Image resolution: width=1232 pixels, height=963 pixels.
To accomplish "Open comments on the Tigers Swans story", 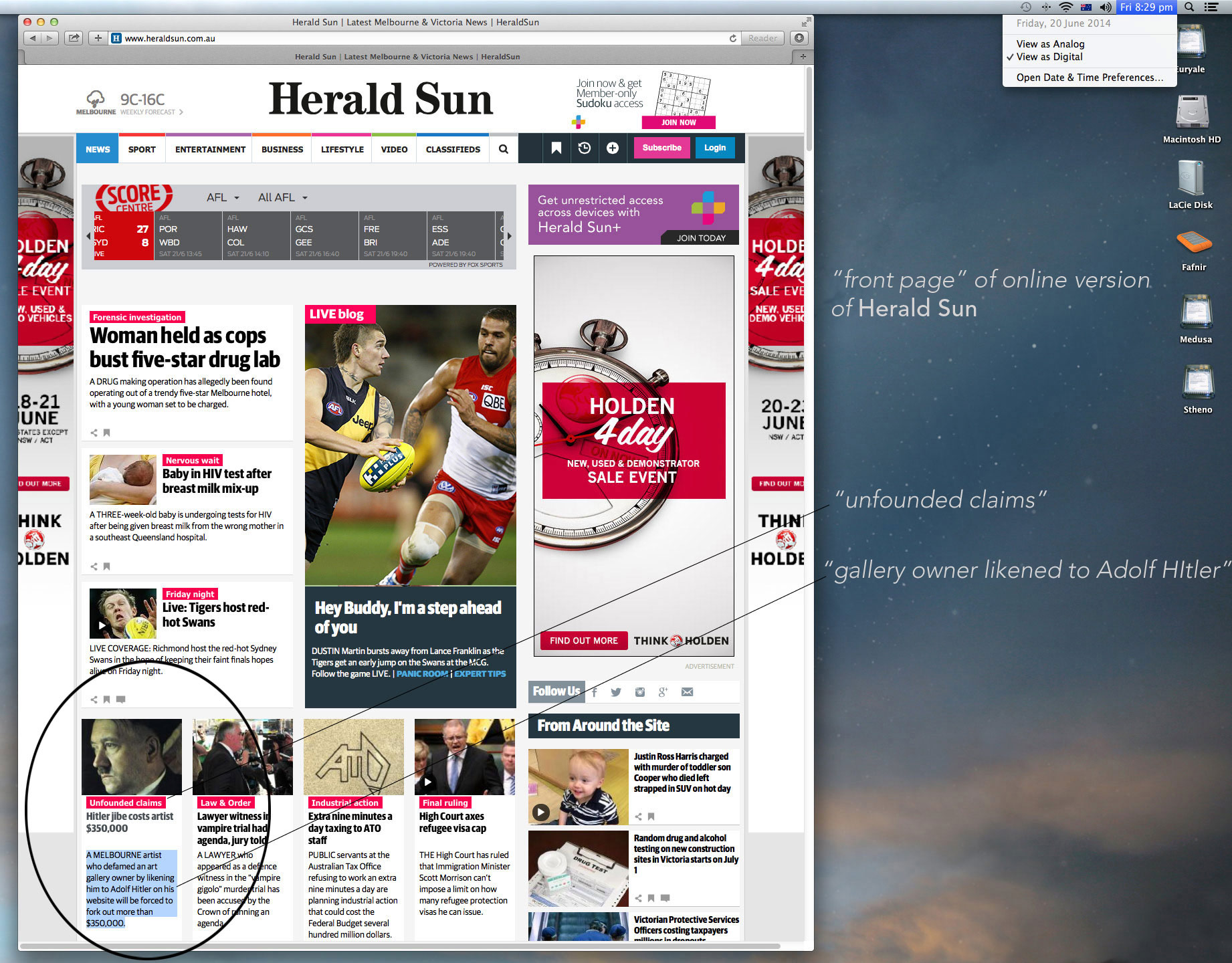I will coord(121,700).
